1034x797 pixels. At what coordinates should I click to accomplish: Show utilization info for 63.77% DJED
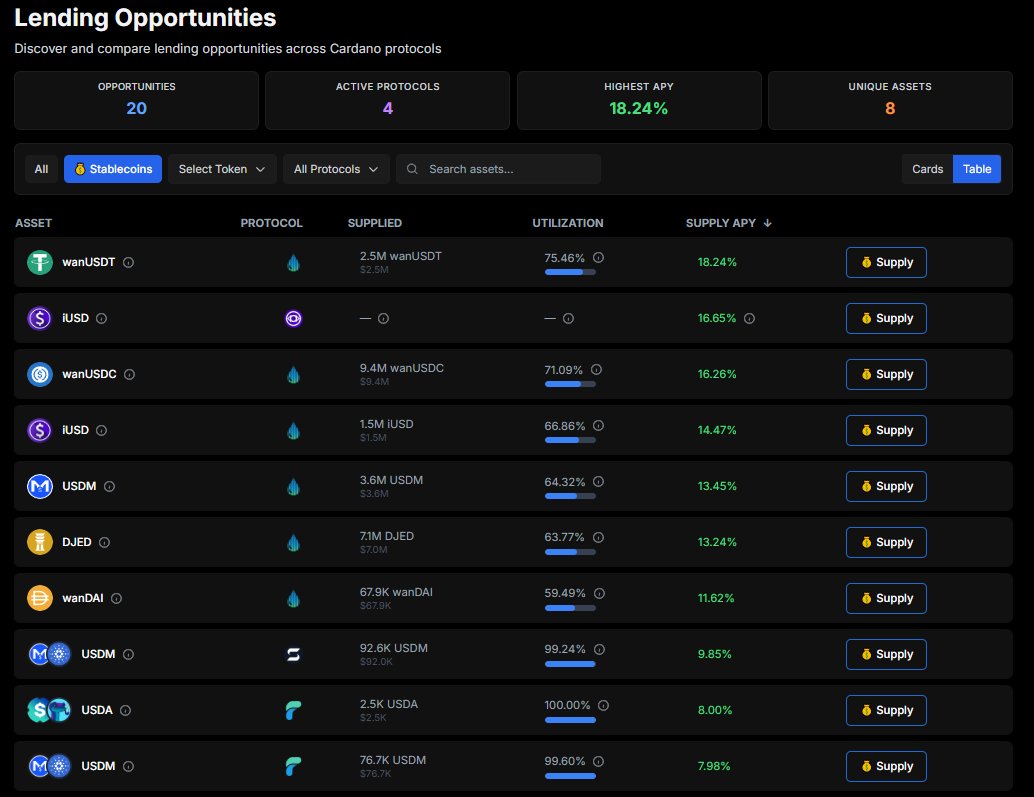[x=598, y=538]
